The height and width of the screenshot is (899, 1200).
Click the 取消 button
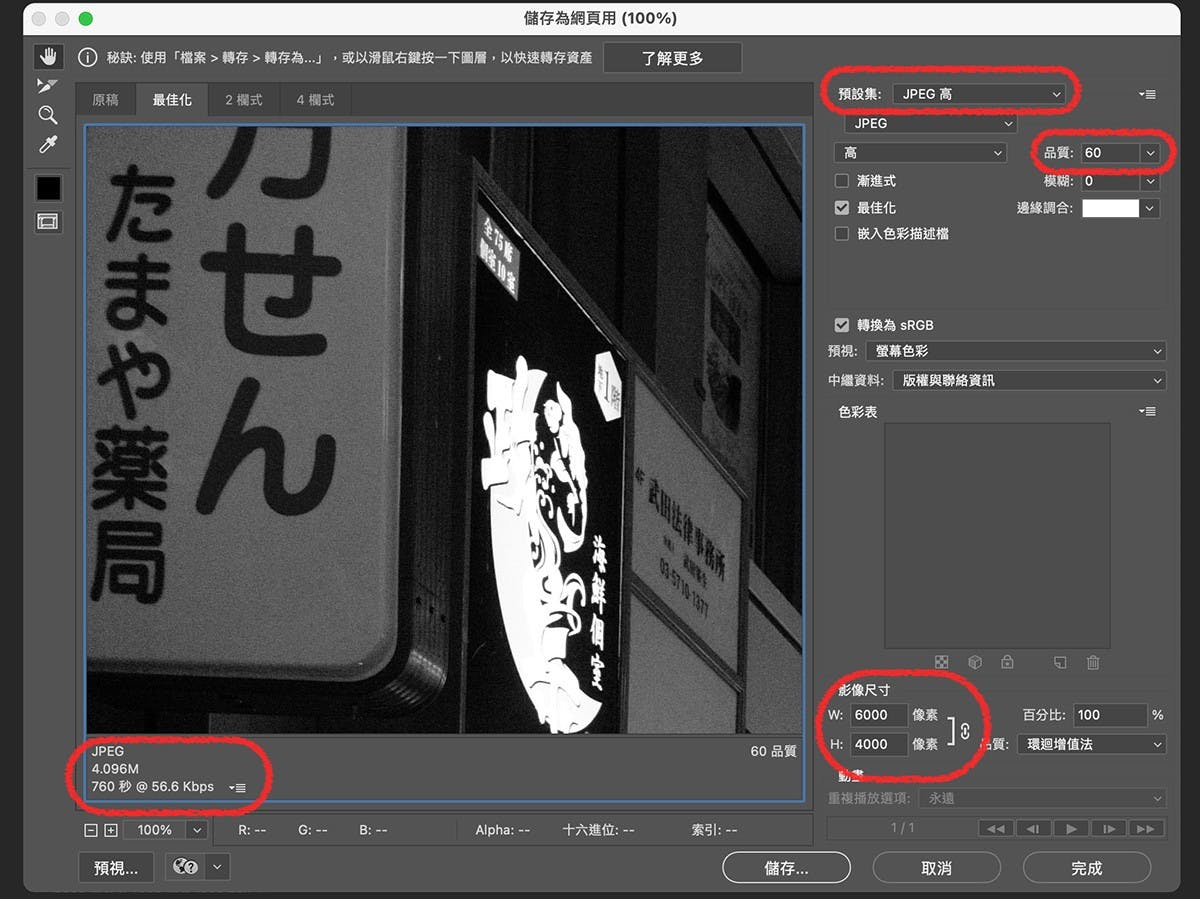[936, 868]
